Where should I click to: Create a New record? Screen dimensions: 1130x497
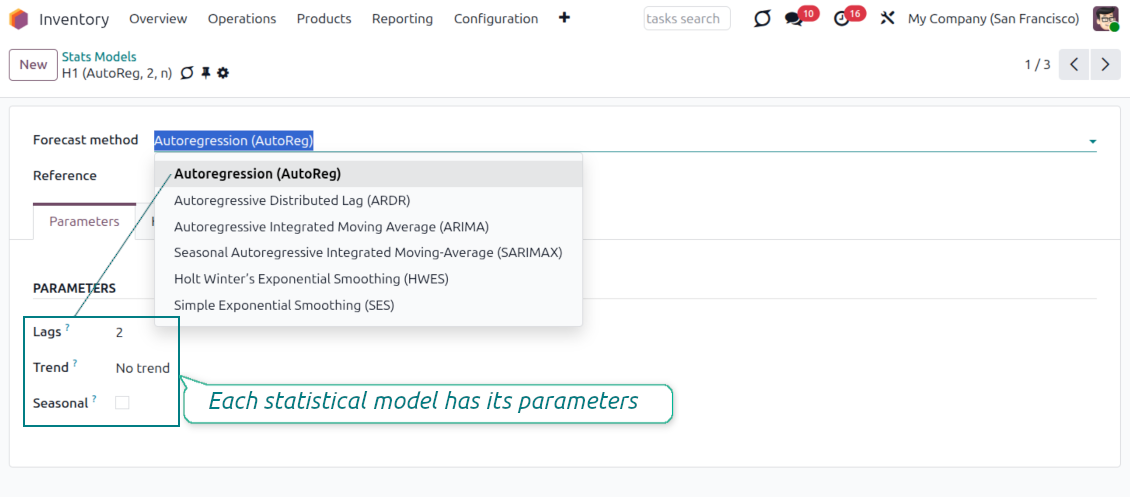[x=33, y=65]
